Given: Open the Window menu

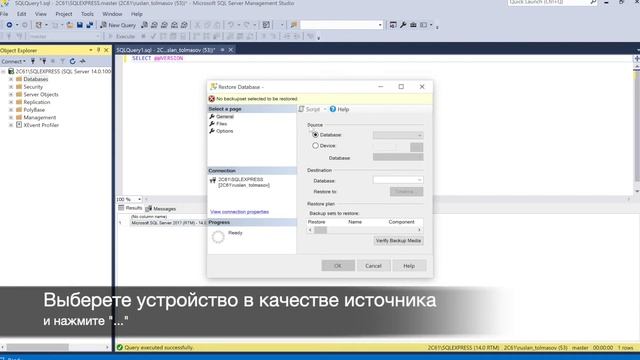Looking at the screenshot, I should click(112, 14).
